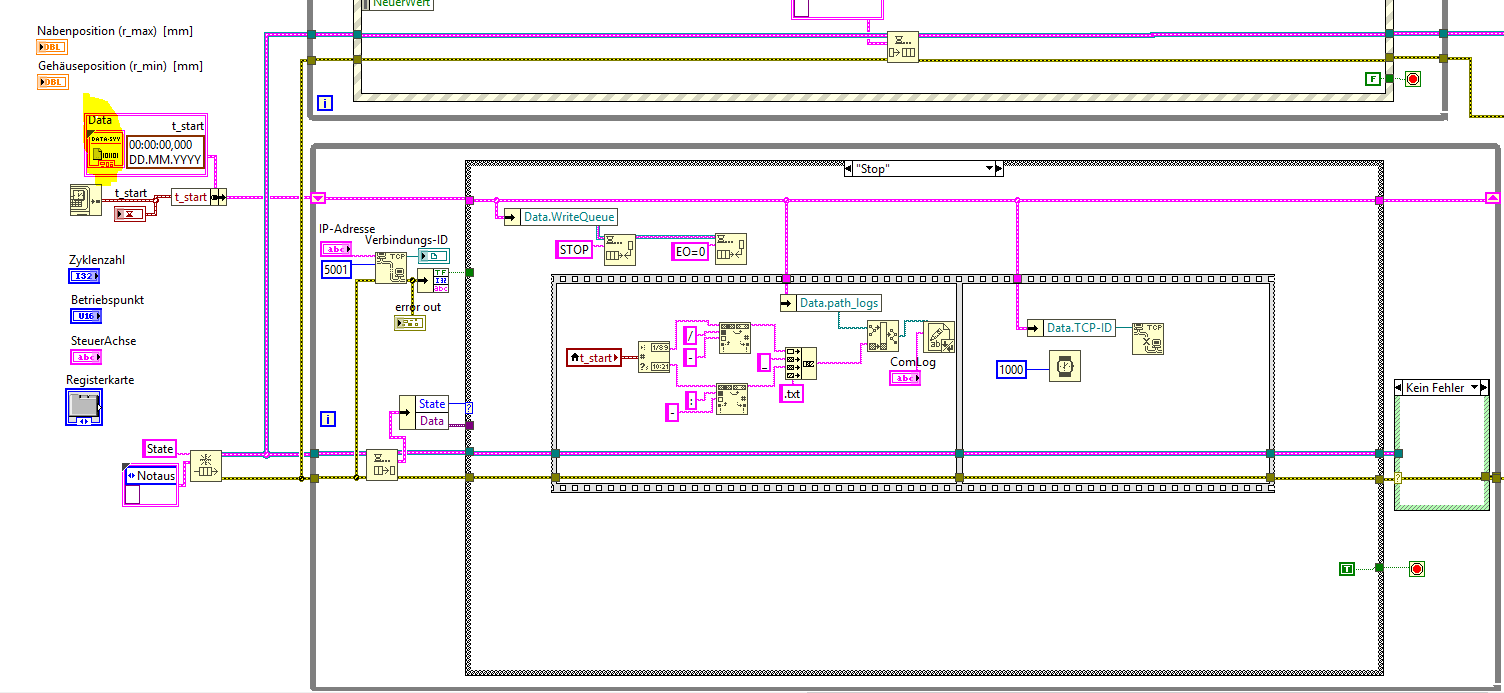Select the Nabenposition (r_max) DBL terminal
The width and height of the screenshot is (1504, 693).
tap(53, 47)
